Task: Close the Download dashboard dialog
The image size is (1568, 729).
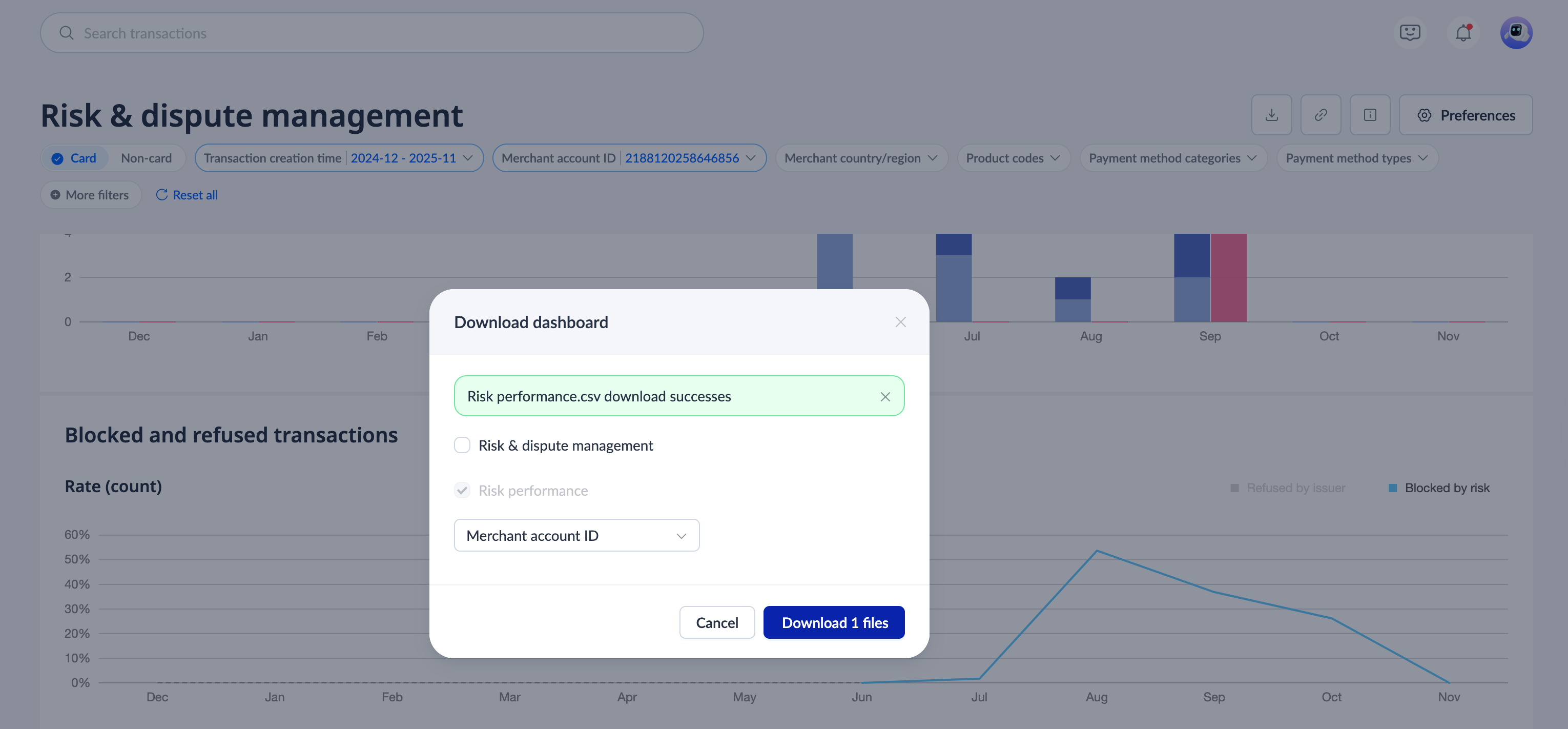Action: click(x=900, y=321)
